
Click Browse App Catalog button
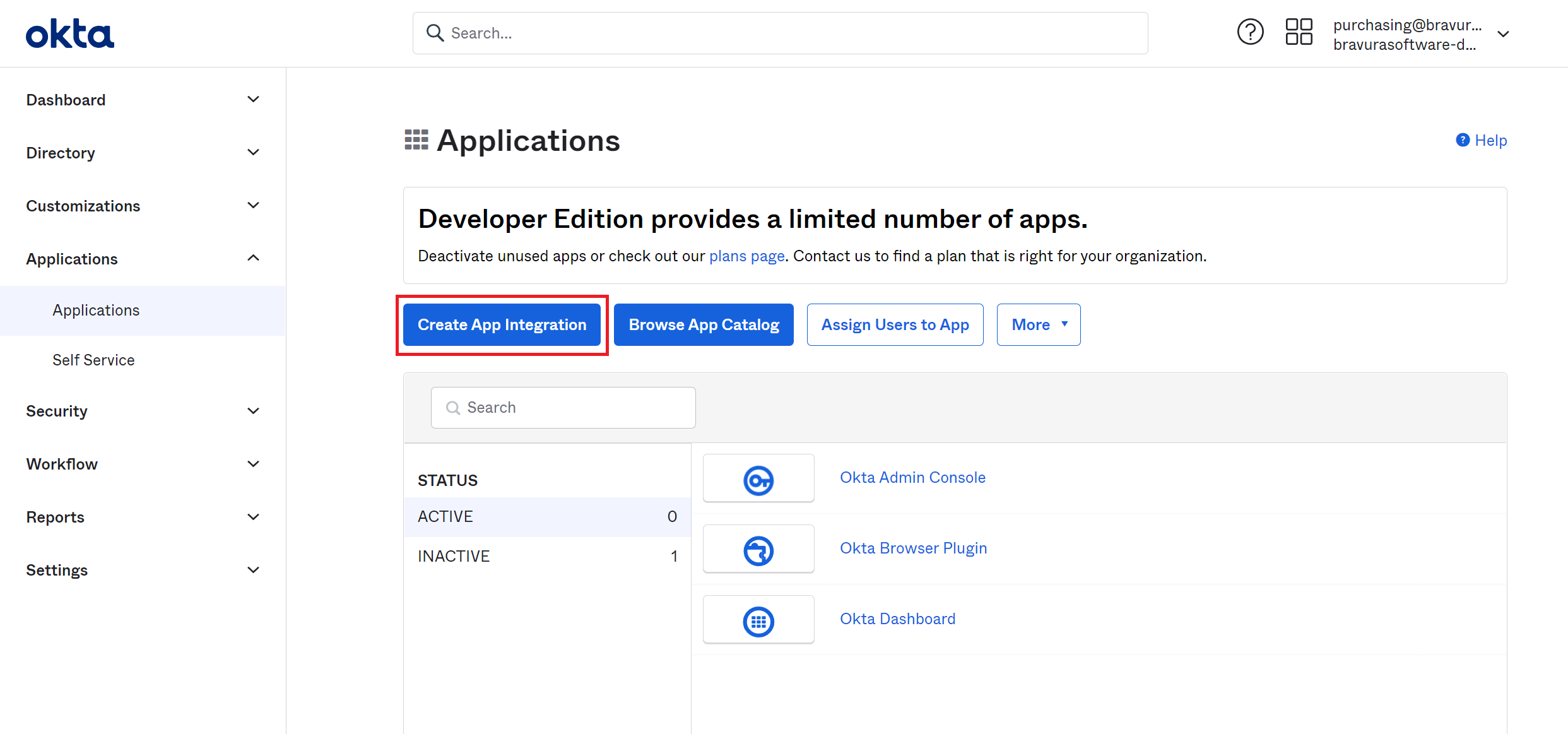click(704, 325)
